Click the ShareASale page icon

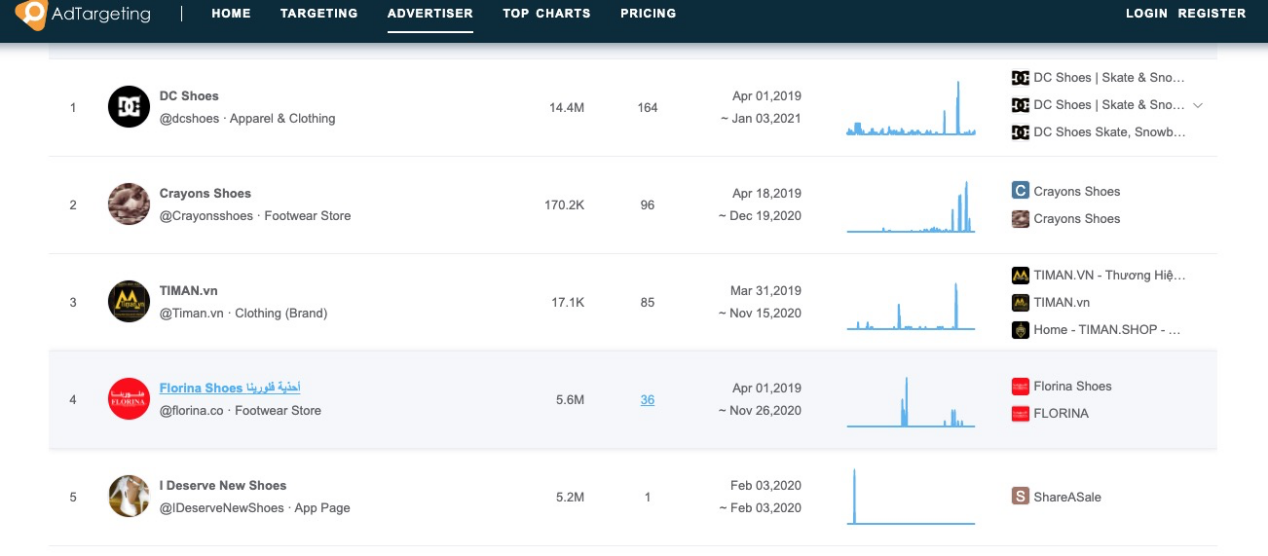click(x=1020, y=496)
